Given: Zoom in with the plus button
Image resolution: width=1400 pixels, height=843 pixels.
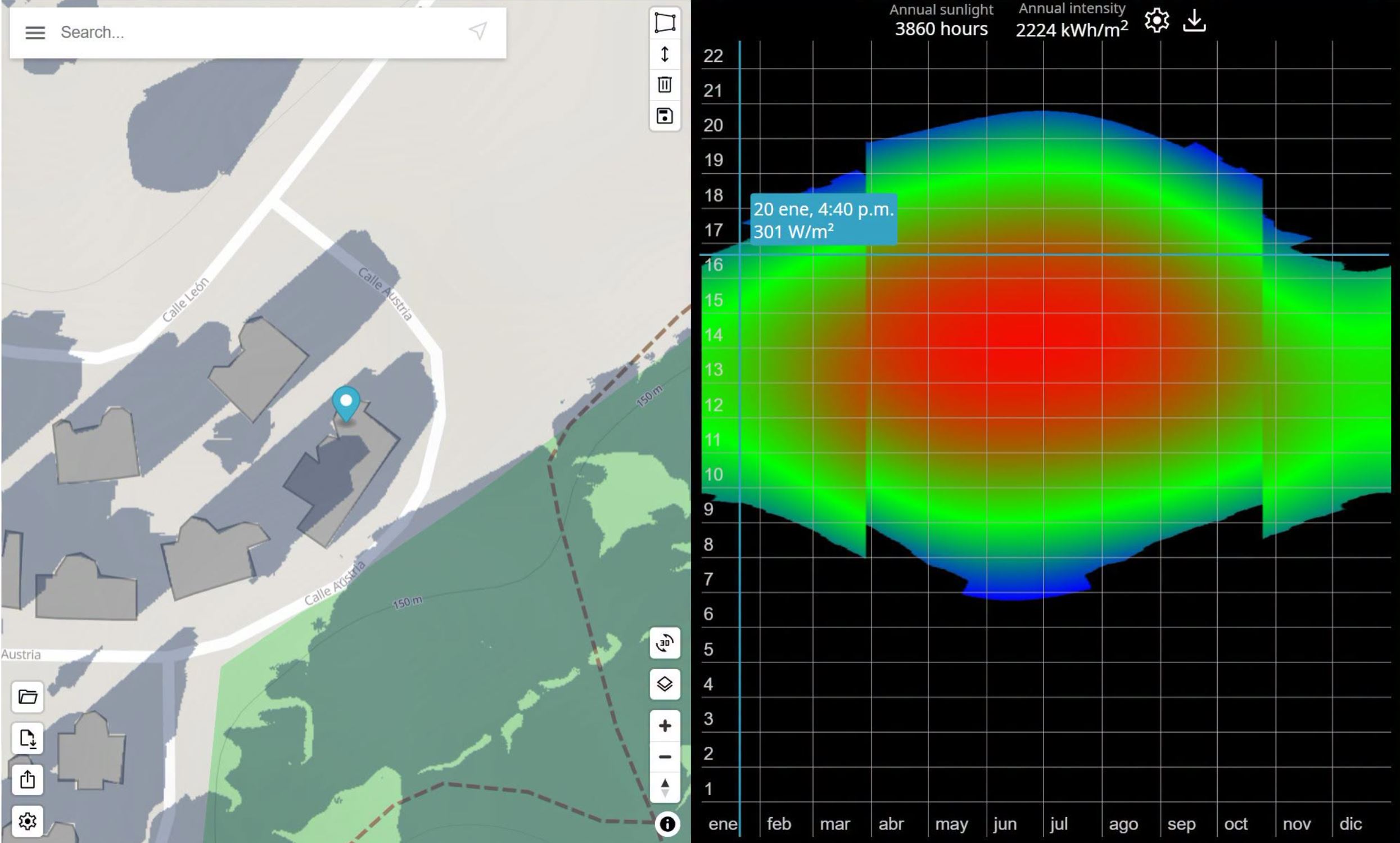Looking at the screenshot, I should click(x=665, y=725).
